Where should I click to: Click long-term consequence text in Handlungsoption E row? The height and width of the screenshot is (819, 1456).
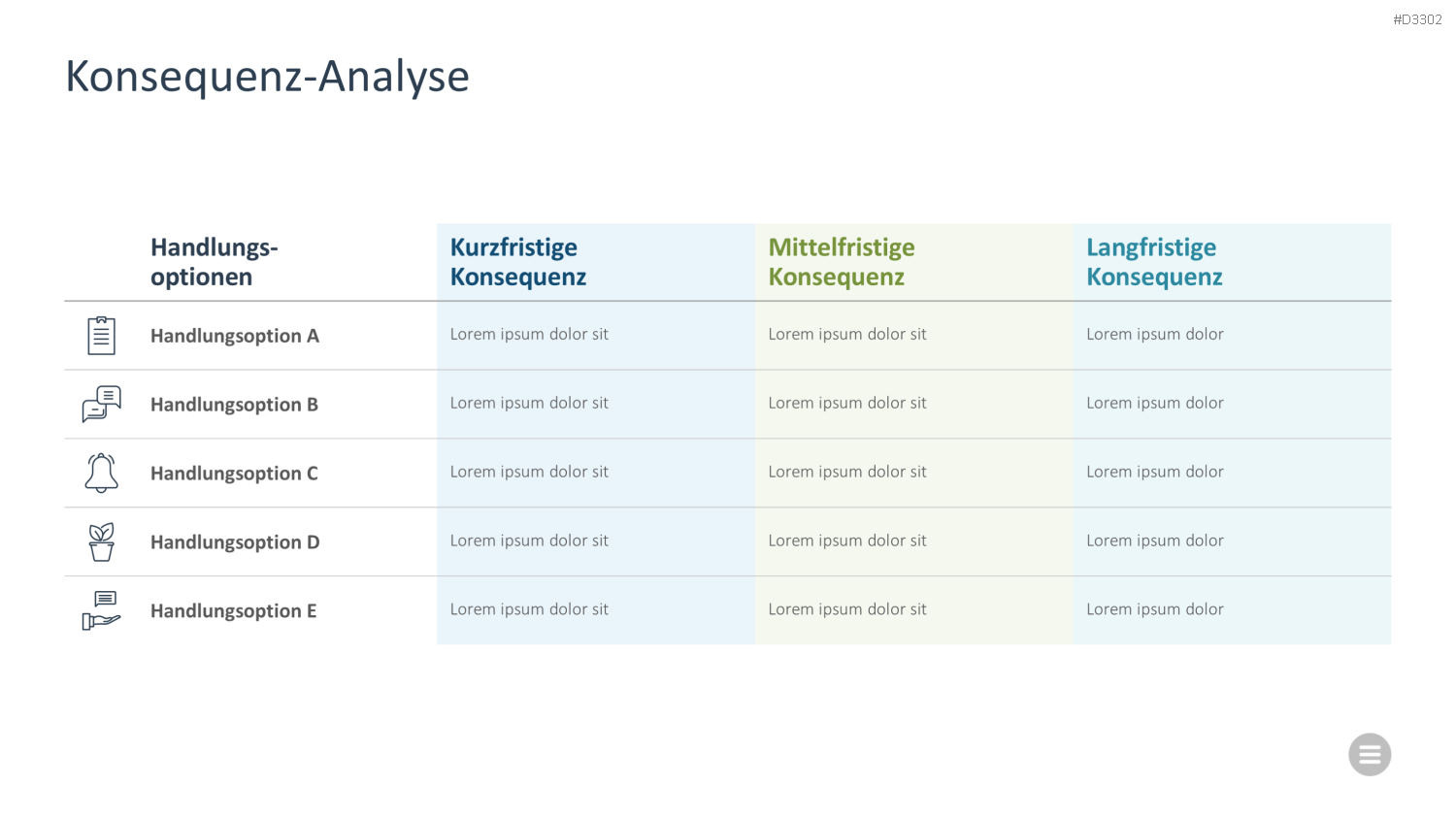(1155, 609)
